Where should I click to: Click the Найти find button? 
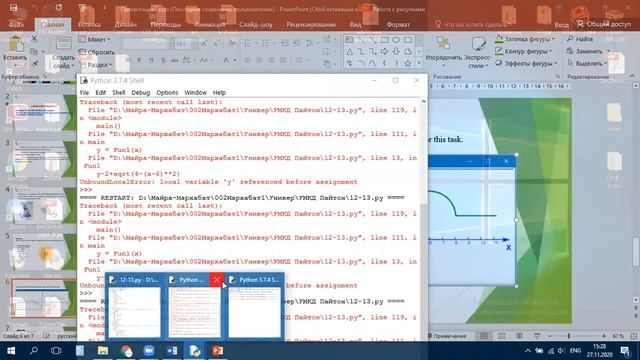[x=580, y=39]
